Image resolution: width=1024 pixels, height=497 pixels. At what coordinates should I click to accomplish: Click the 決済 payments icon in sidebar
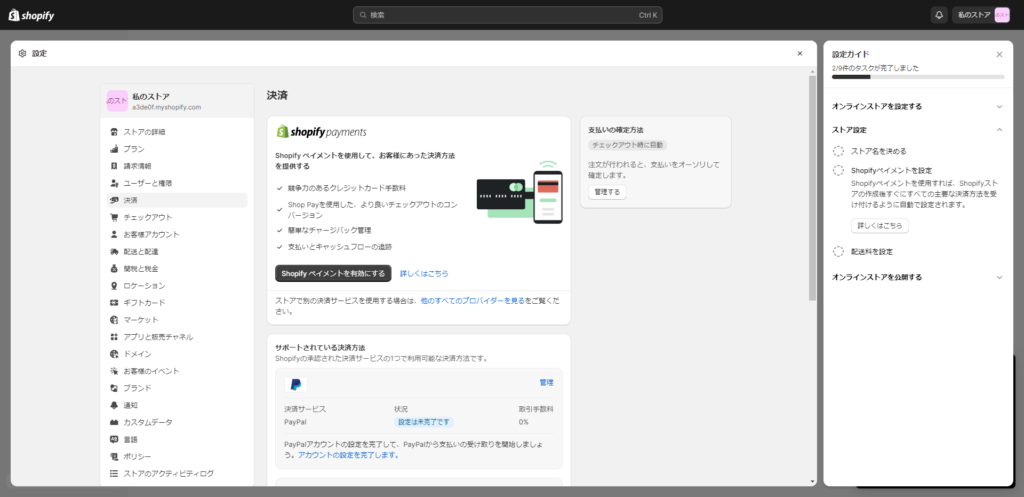coord(114,200)
